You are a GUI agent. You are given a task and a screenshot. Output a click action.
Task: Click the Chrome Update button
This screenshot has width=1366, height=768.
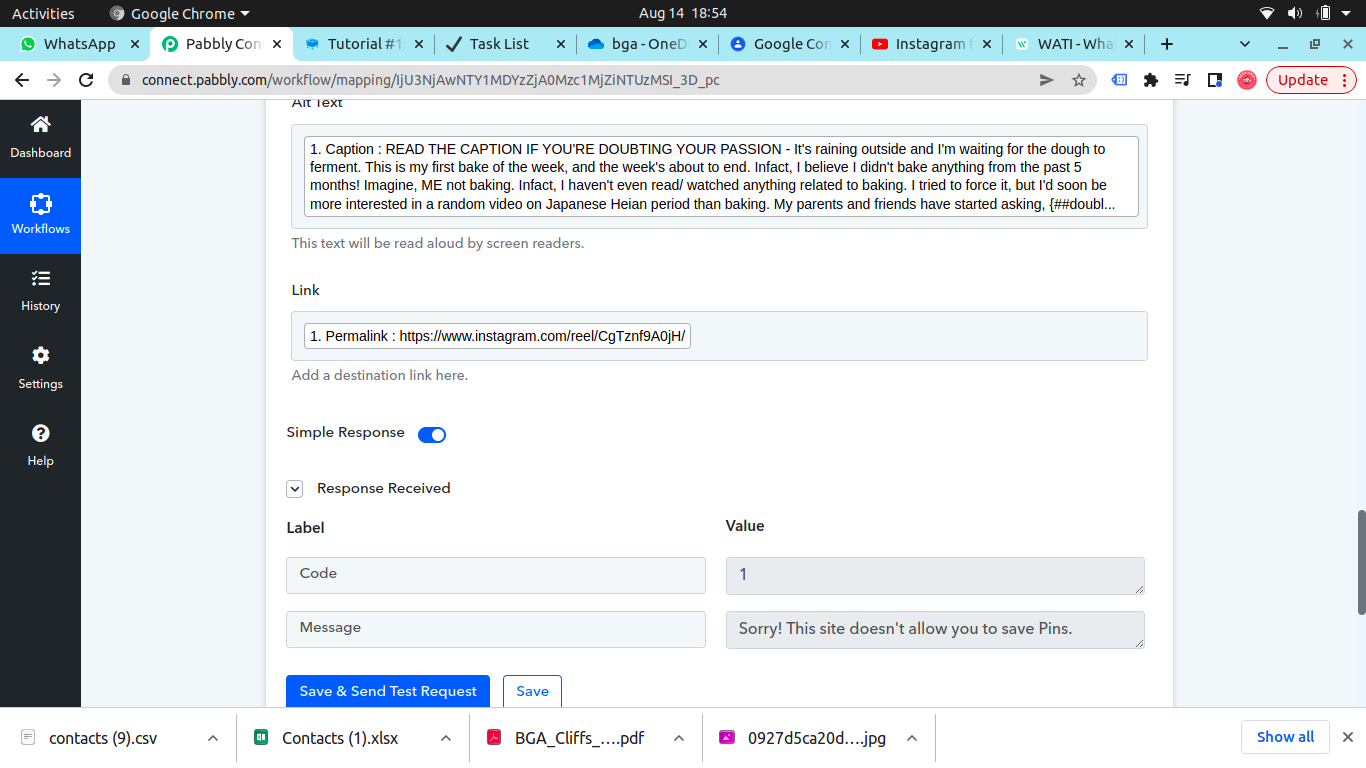pos(1311,80)
